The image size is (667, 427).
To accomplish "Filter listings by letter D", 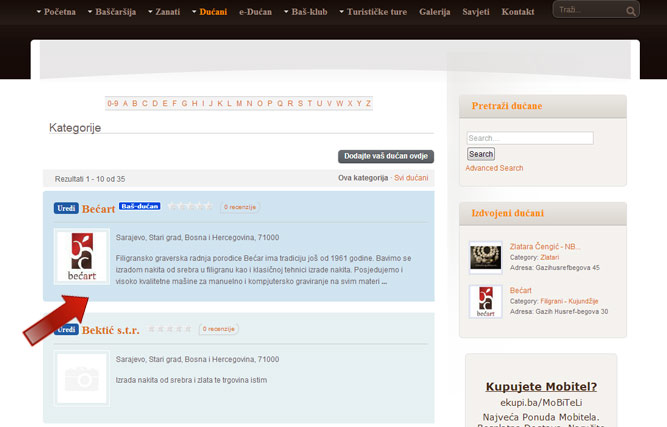I will click(x=155, y=103).
